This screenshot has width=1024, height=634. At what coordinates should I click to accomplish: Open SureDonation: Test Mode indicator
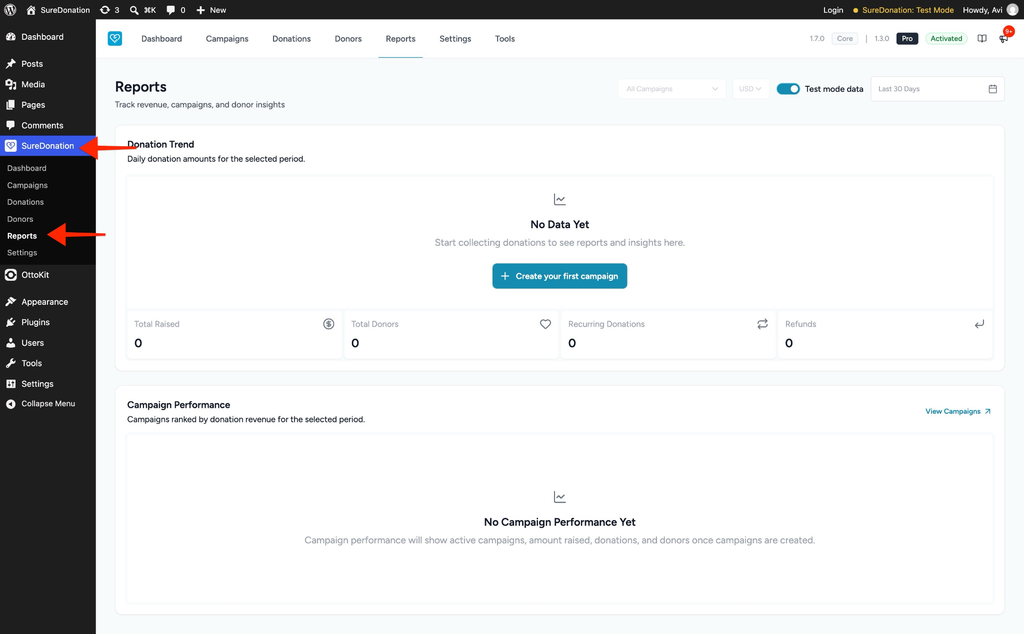coord(903,10)
